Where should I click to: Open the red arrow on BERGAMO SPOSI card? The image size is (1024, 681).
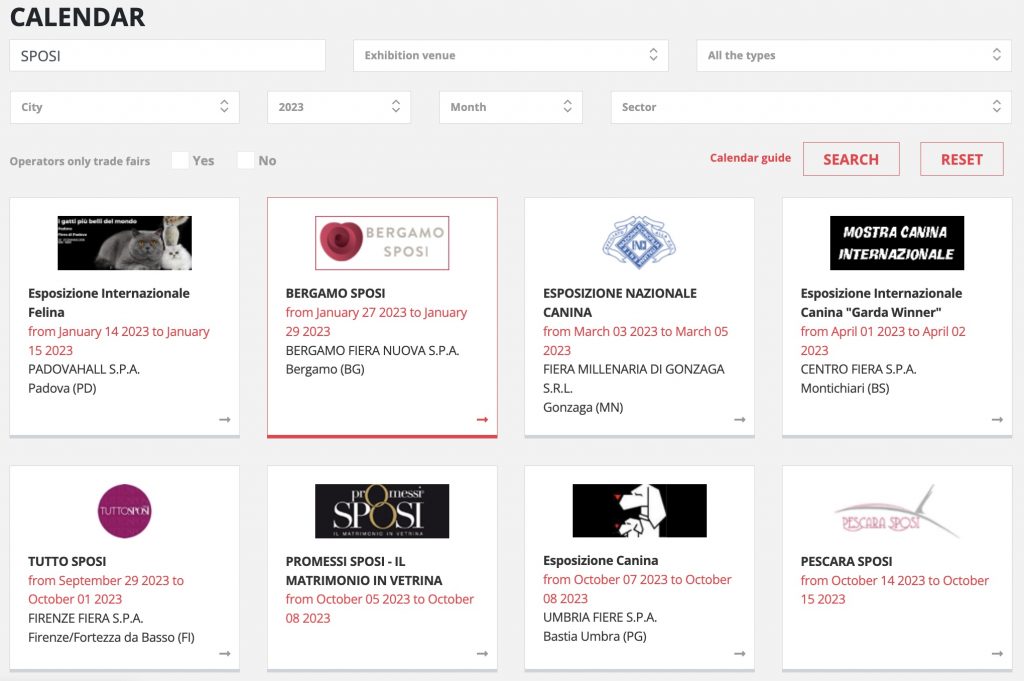click(482, 419)
